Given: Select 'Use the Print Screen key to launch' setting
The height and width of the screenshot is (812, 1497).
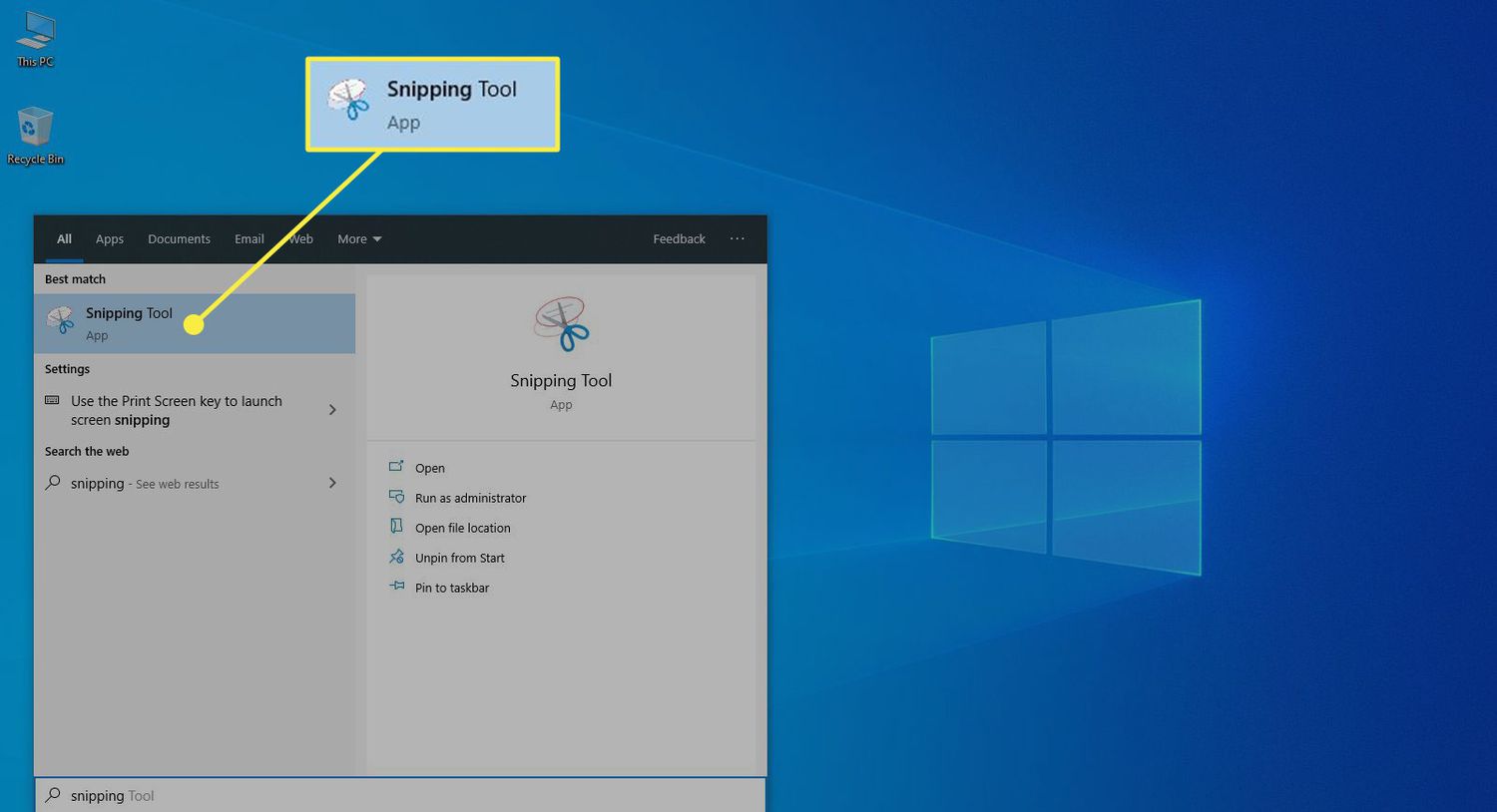Looking at the screenshot, I should pos(195,410).
